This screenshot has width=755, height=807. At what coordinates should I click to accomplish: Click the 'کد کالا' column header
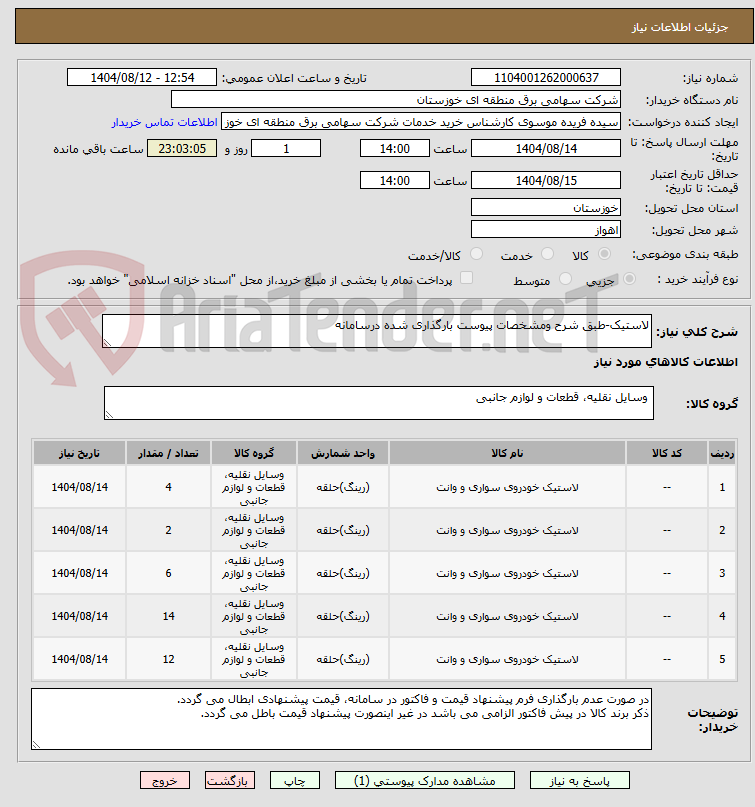click(666, 453)
